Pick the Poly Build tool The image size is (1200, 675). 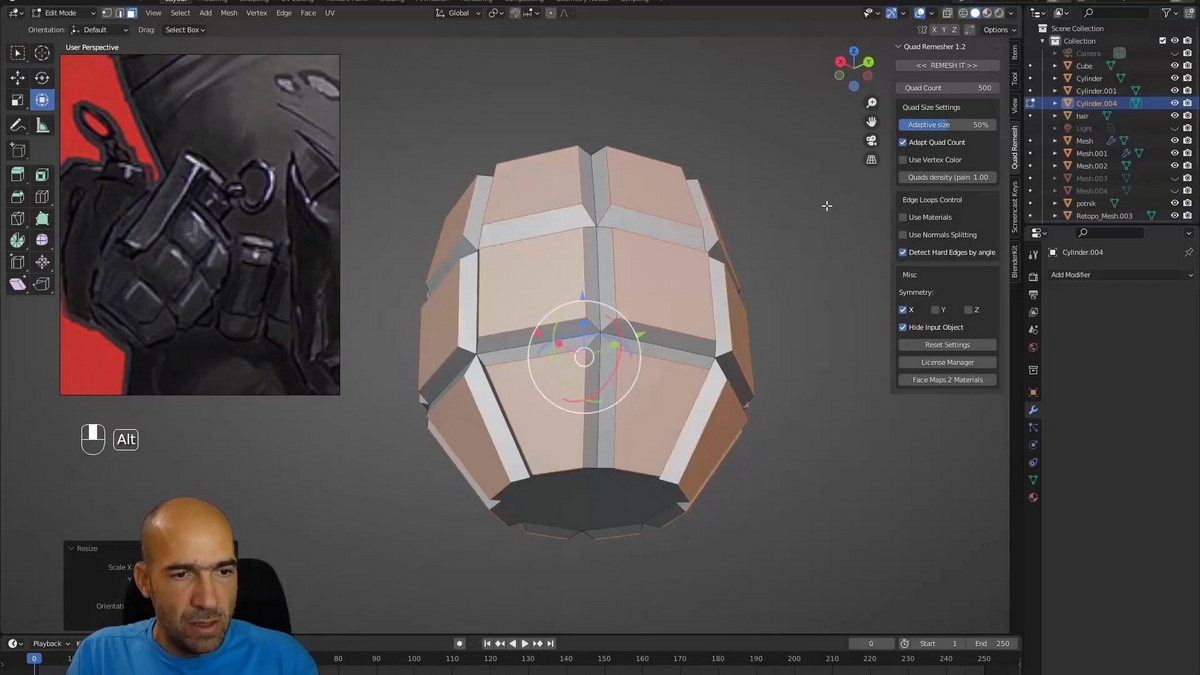click(x=42, y=219)
